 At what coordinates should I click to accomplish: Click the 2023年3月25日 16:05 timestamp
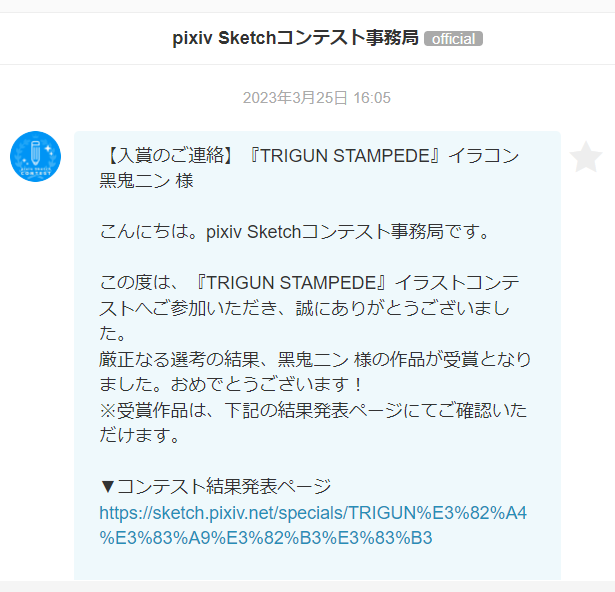(317, 98)
